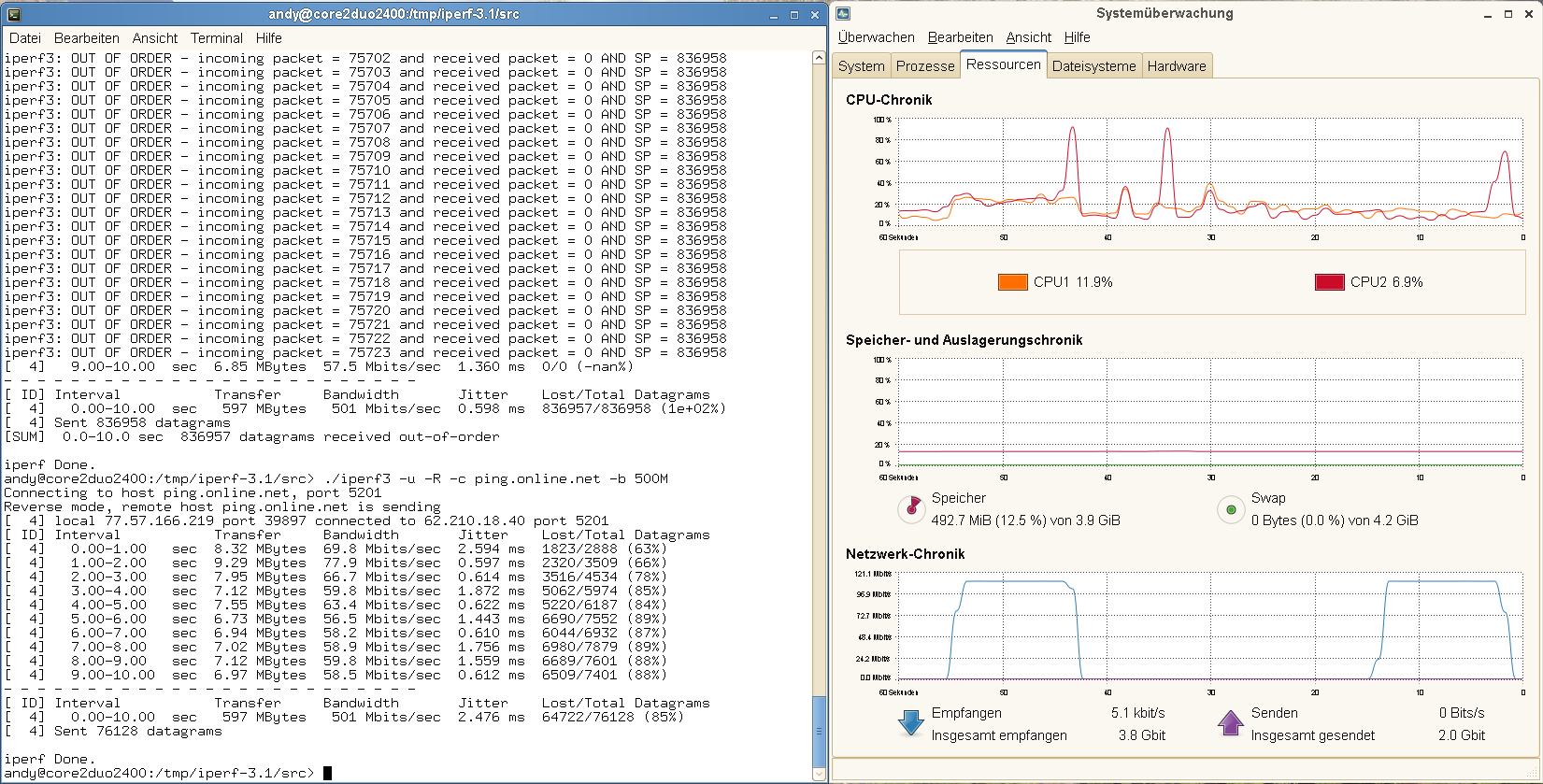Switch to the Prozesse tab
Viewport: 1543px width, 784px height.
click(925, 65)
